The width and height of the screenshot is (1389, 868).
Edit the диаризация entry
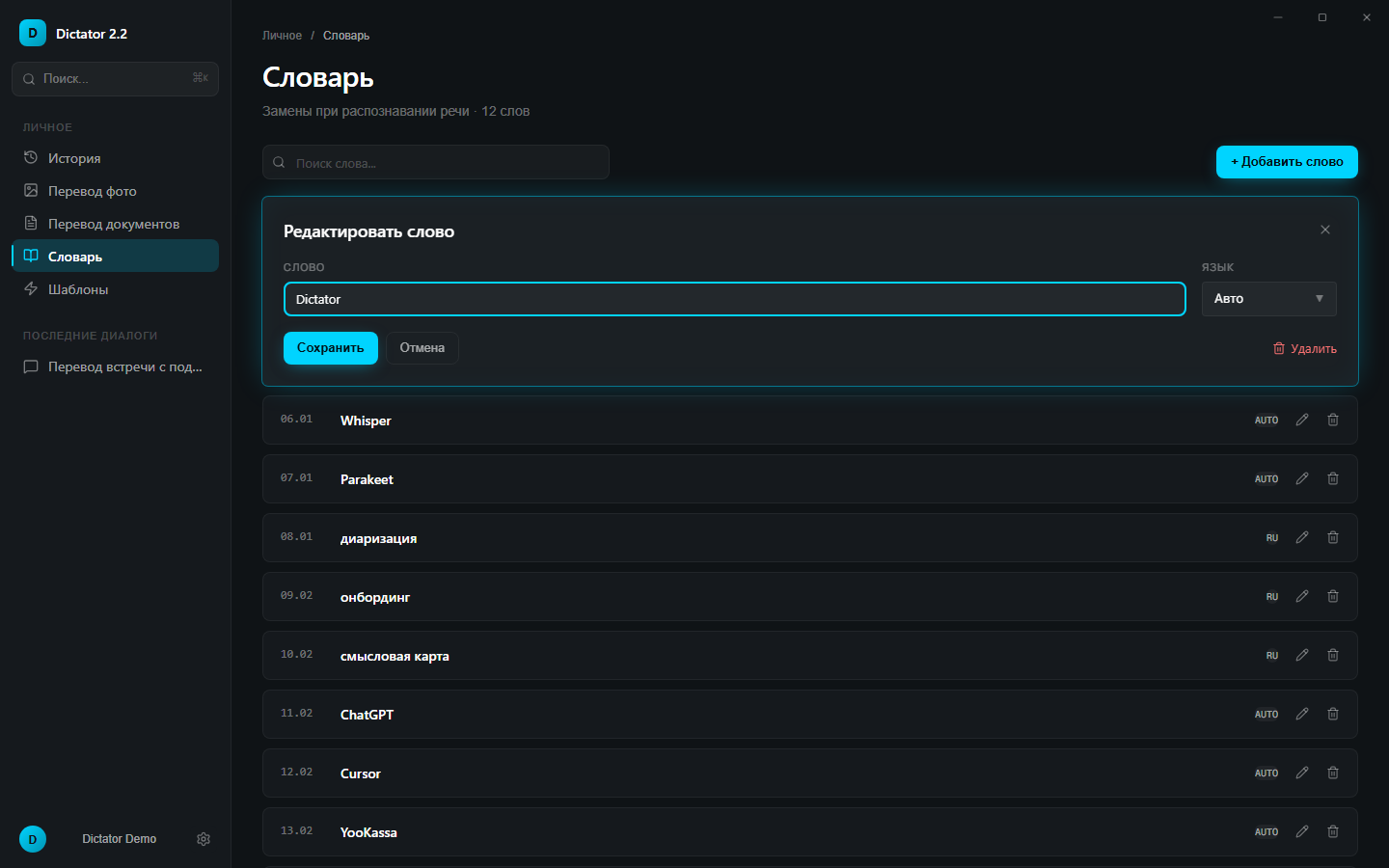[x=1302, y=537]
